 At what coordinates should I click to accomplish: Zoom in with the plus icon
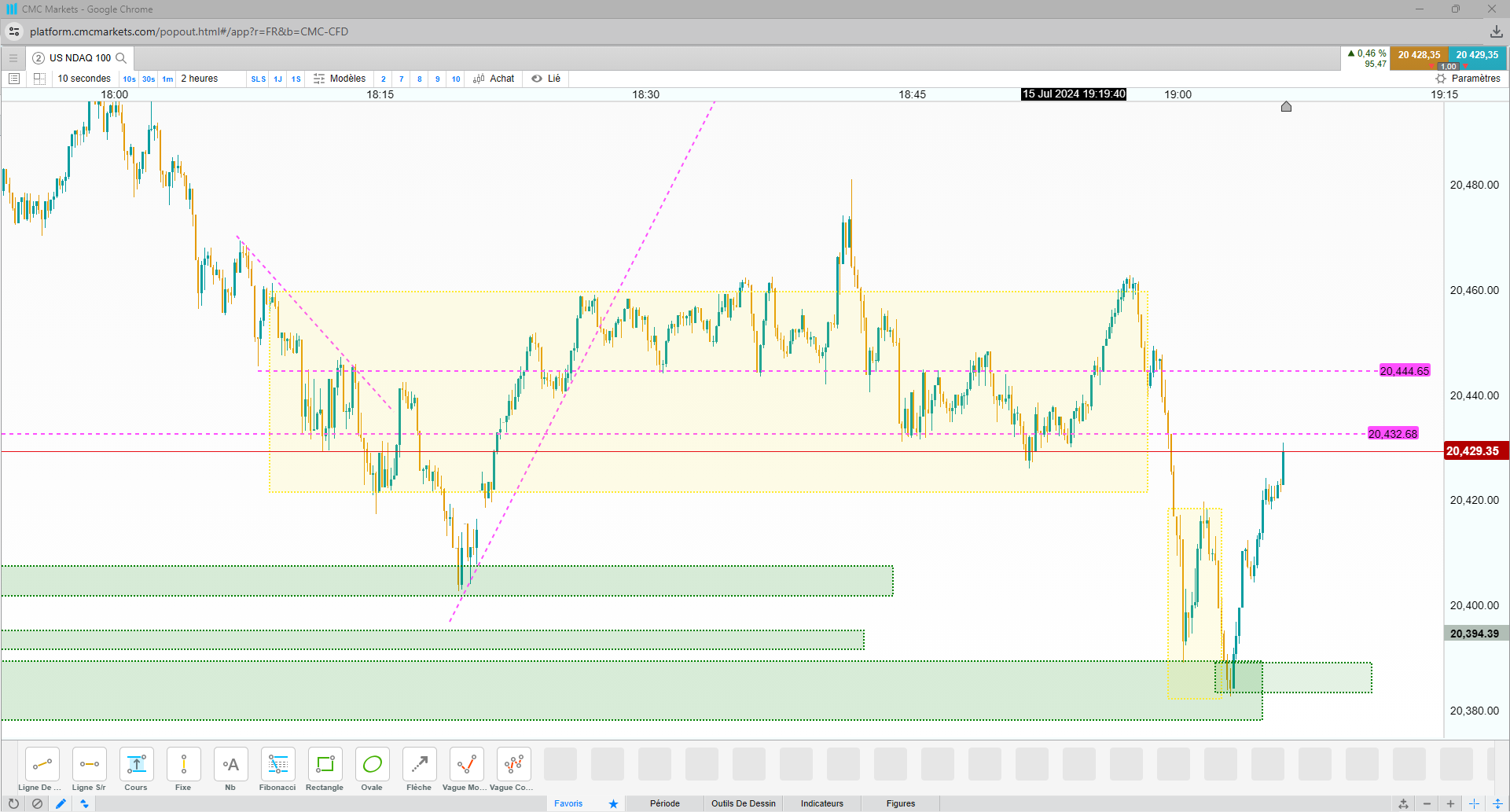(x=1450, y=803)
